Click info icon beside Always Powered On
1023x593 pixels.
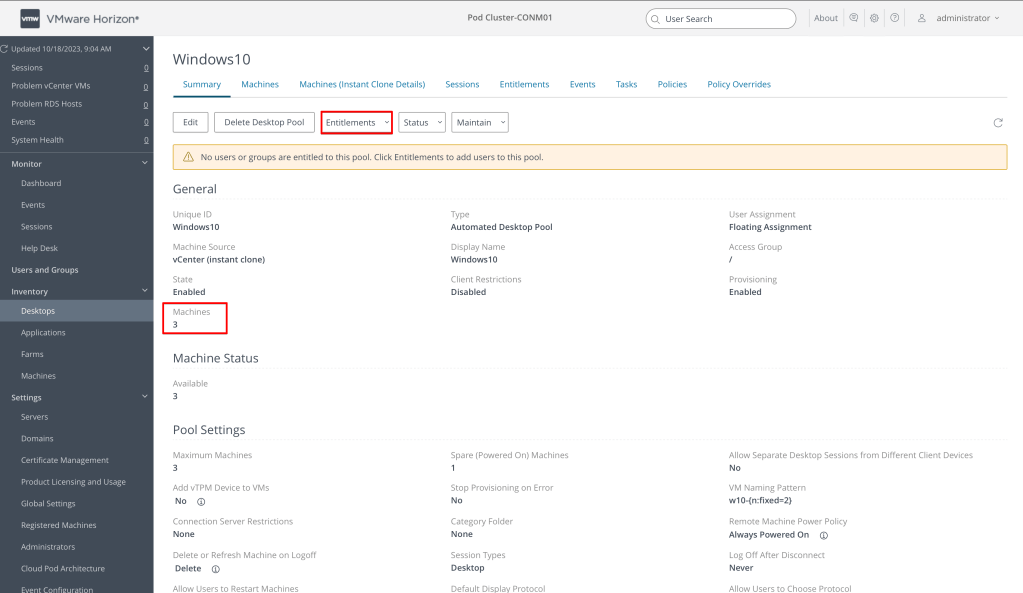click(x=822, y=535)
